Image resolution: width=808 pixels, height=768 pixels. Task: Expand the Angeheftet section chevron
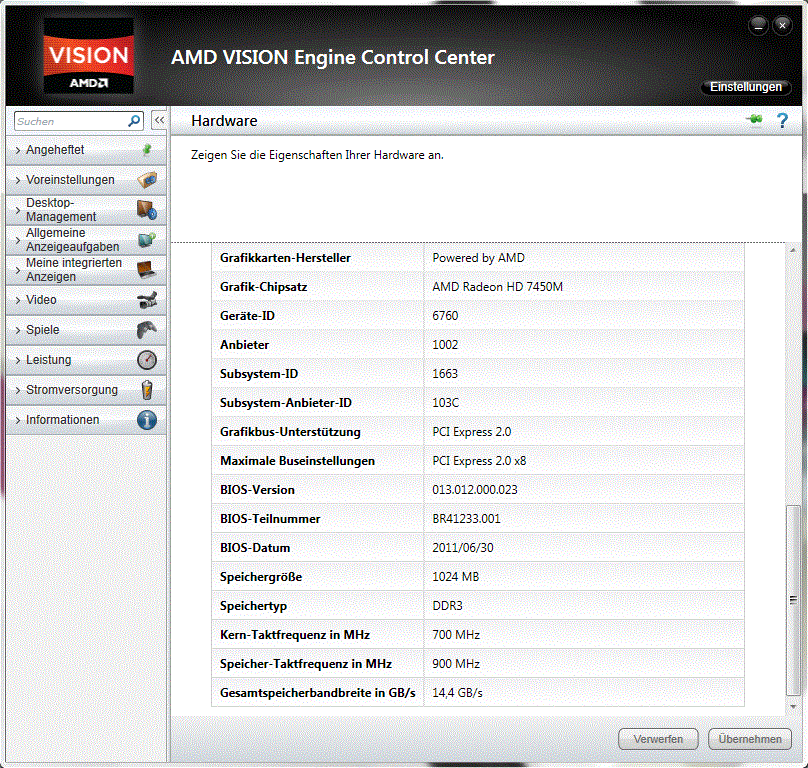click(x=18, y=150)
